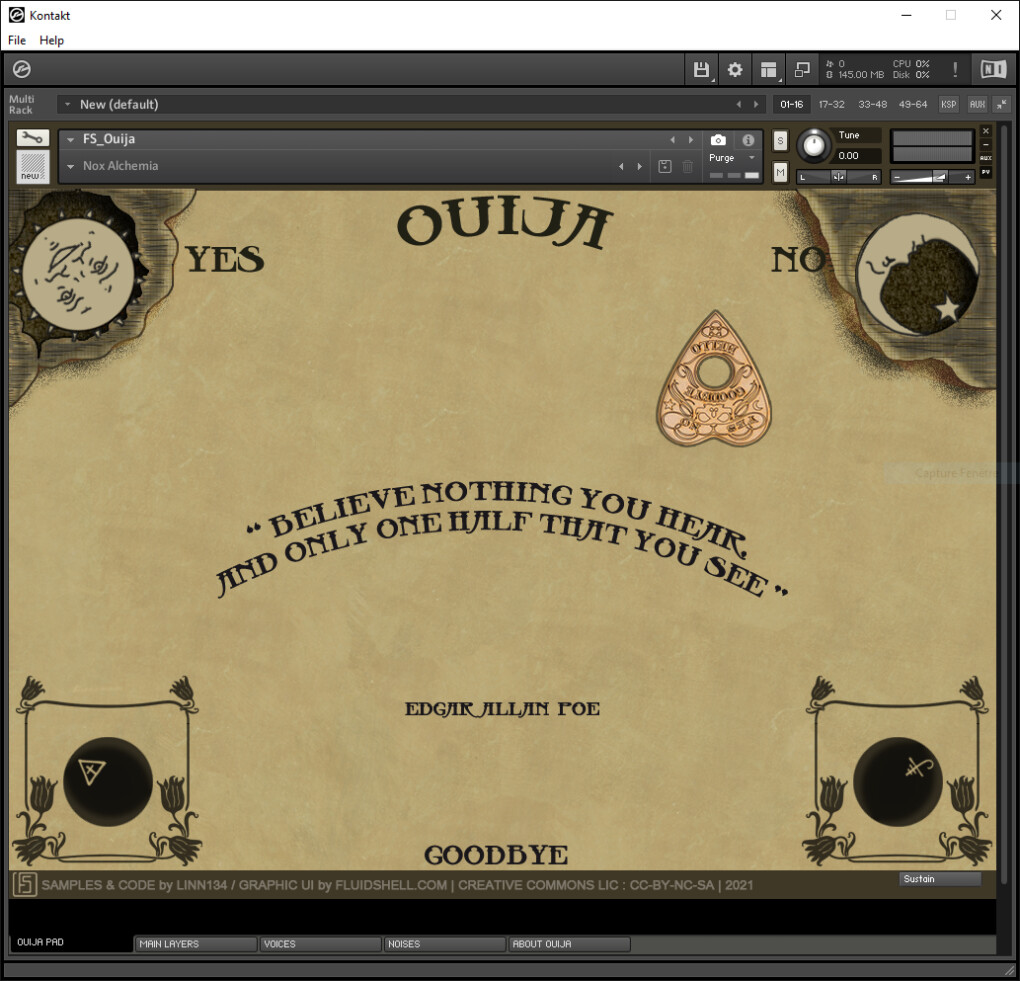Image resolution: width=1020 pixels, height=981 pixels.
Task: Save the snapshot using the disk icon
Action: coord(665,167)
